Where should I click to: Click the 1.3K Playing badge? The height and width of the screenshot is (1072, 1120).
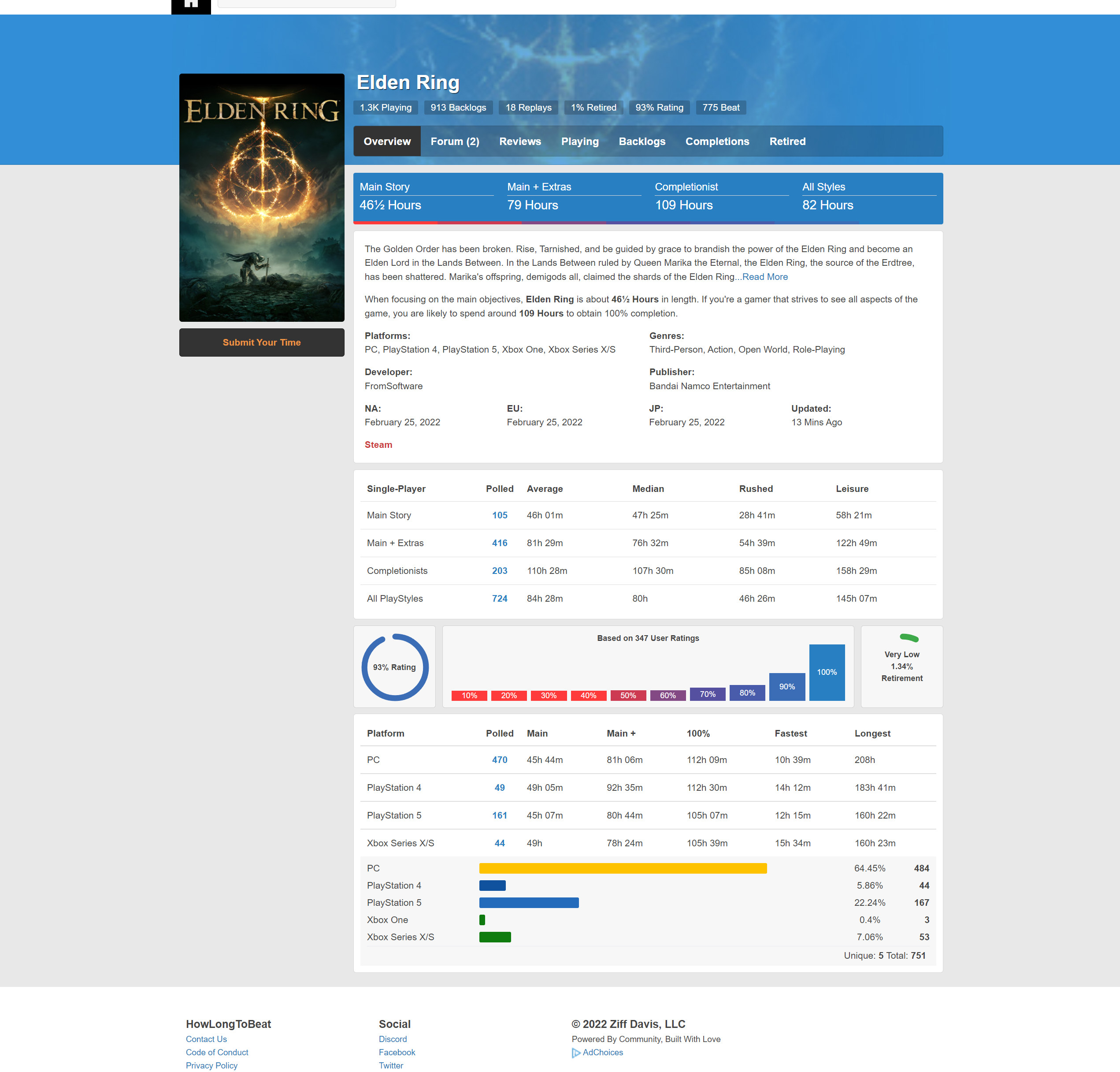[386, 108]
